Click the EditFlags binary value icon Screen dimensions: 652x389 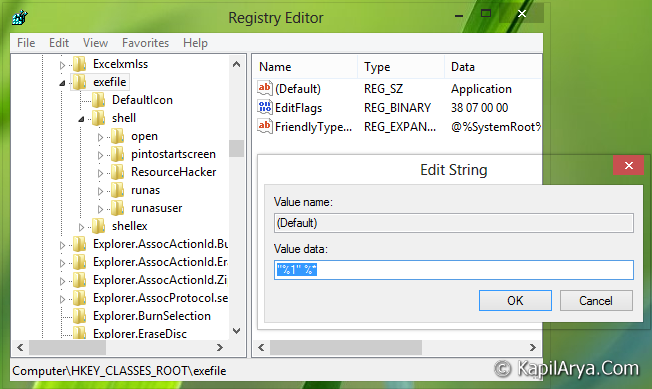coord(265,107)
